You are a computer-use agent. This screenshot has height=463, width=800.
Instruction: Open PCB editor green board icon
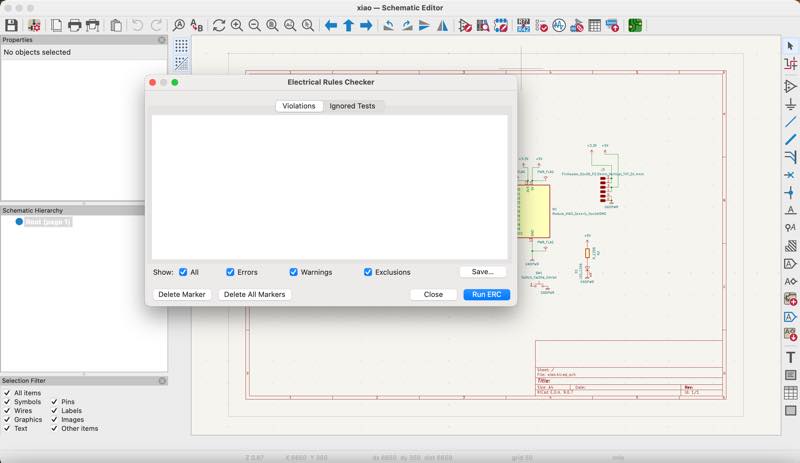635,25
